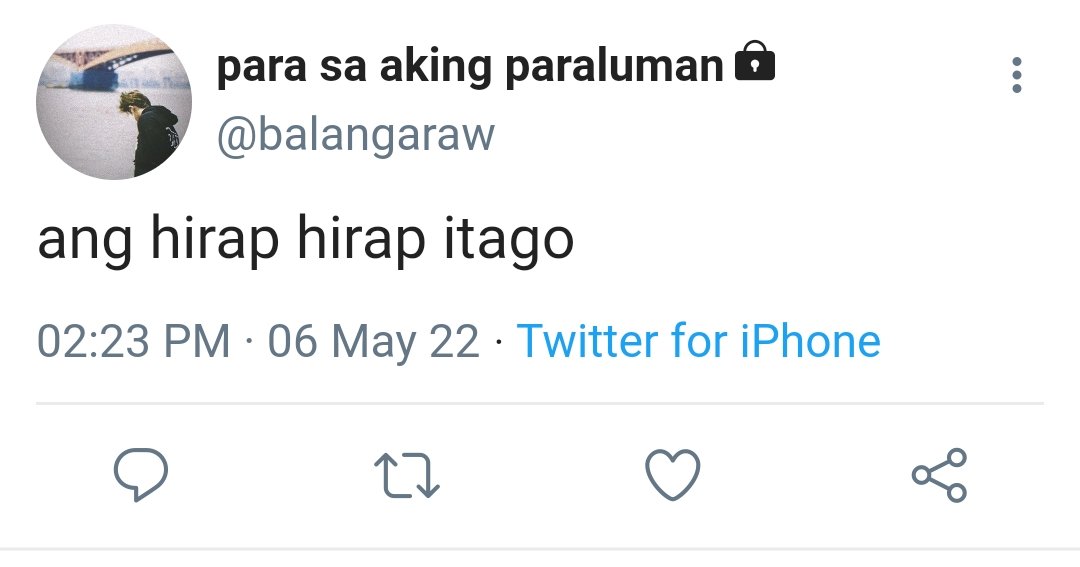Open the share icon for this tweet
Image resolution: width=1080 pixels, height=567 pixels.
(x=939, y=475)
